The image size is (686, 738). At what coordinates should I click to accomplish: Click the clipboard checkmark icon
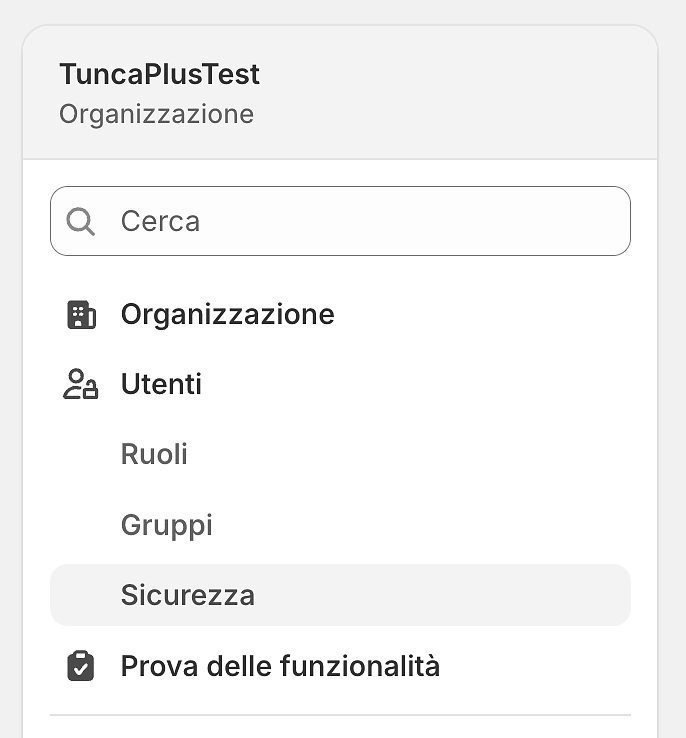pos(81,666)
